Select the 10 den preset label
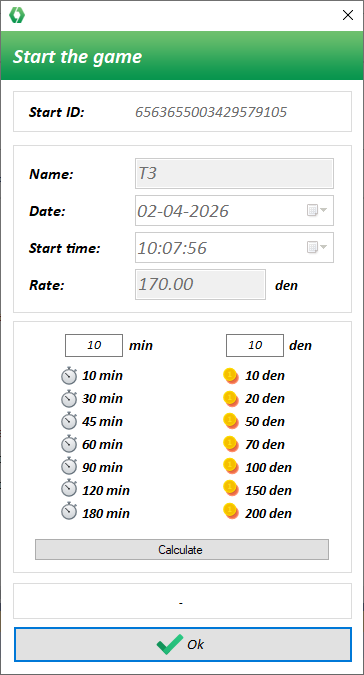The image size is (364, 675). (x=265, y=376)
